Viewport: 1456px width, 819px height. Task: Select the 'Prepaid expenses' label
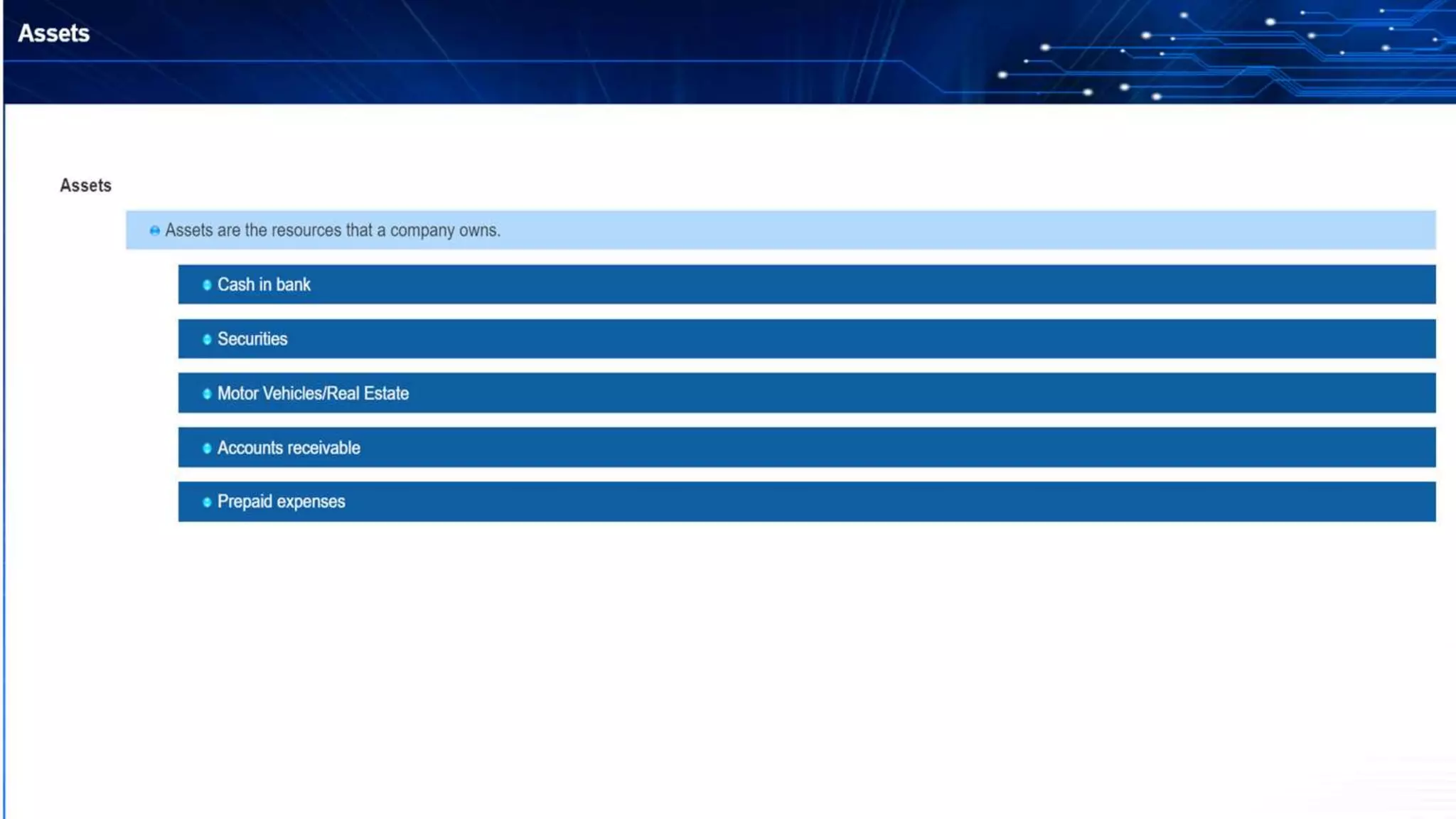click(281, 502)
